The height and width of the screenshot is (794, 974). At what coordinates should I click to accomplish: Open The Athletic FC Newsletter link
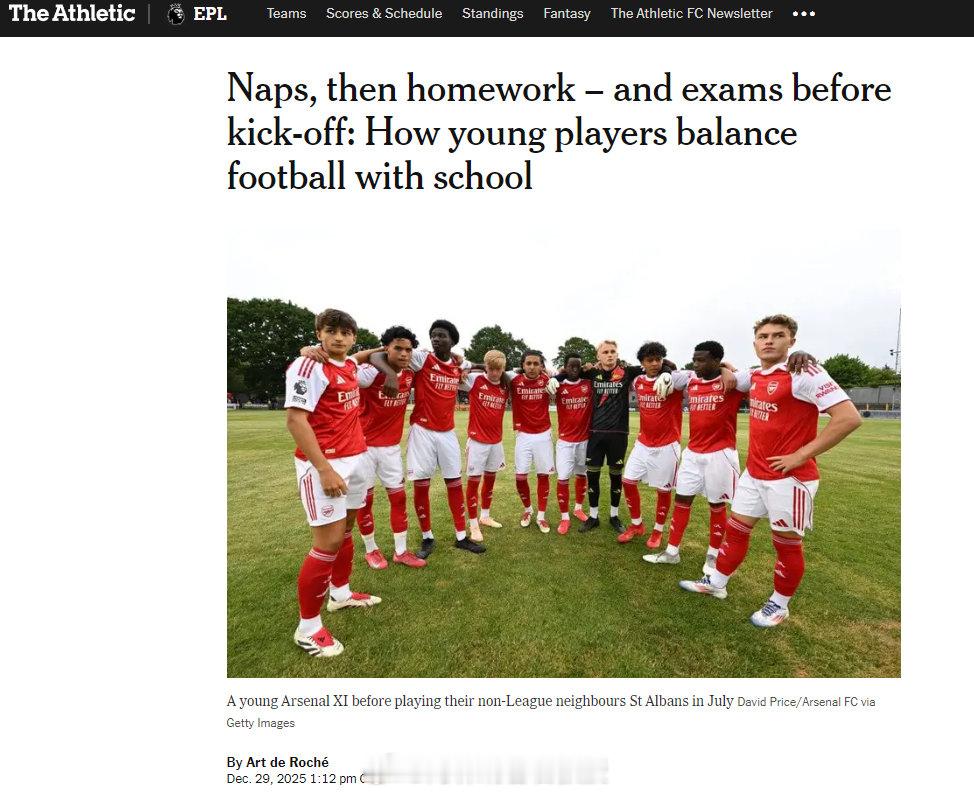[691, 13]
